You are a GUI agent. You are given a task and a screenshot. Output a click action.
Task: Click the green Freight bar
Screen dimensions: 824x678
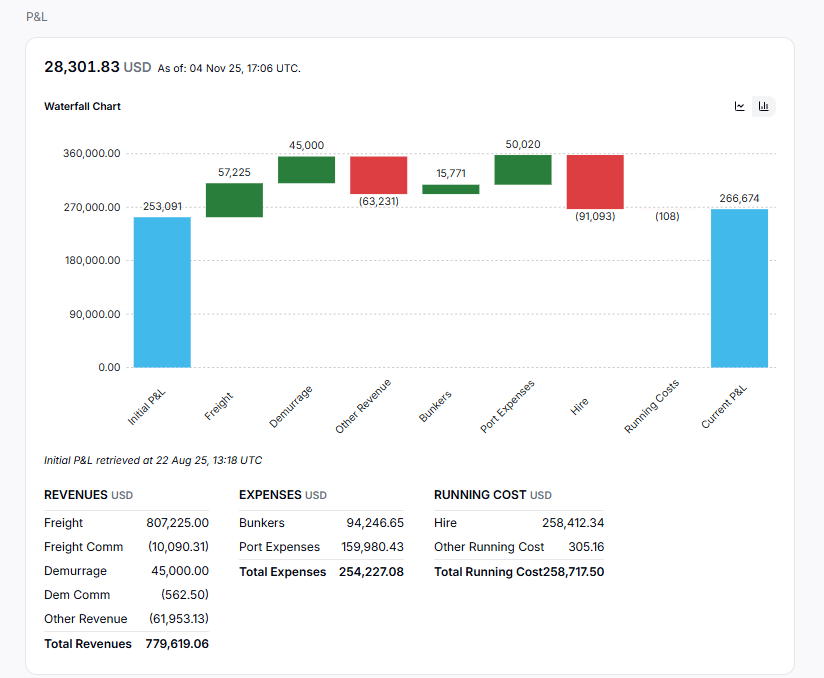234,200
